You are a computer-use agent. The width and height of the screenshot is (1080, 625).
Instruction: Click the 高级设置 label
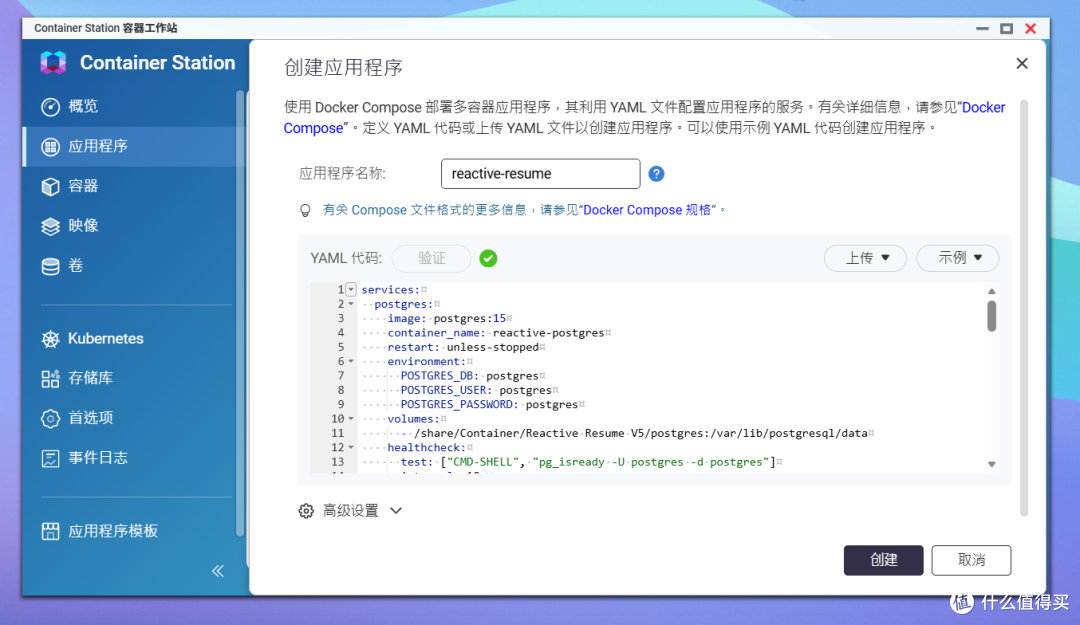351,511
